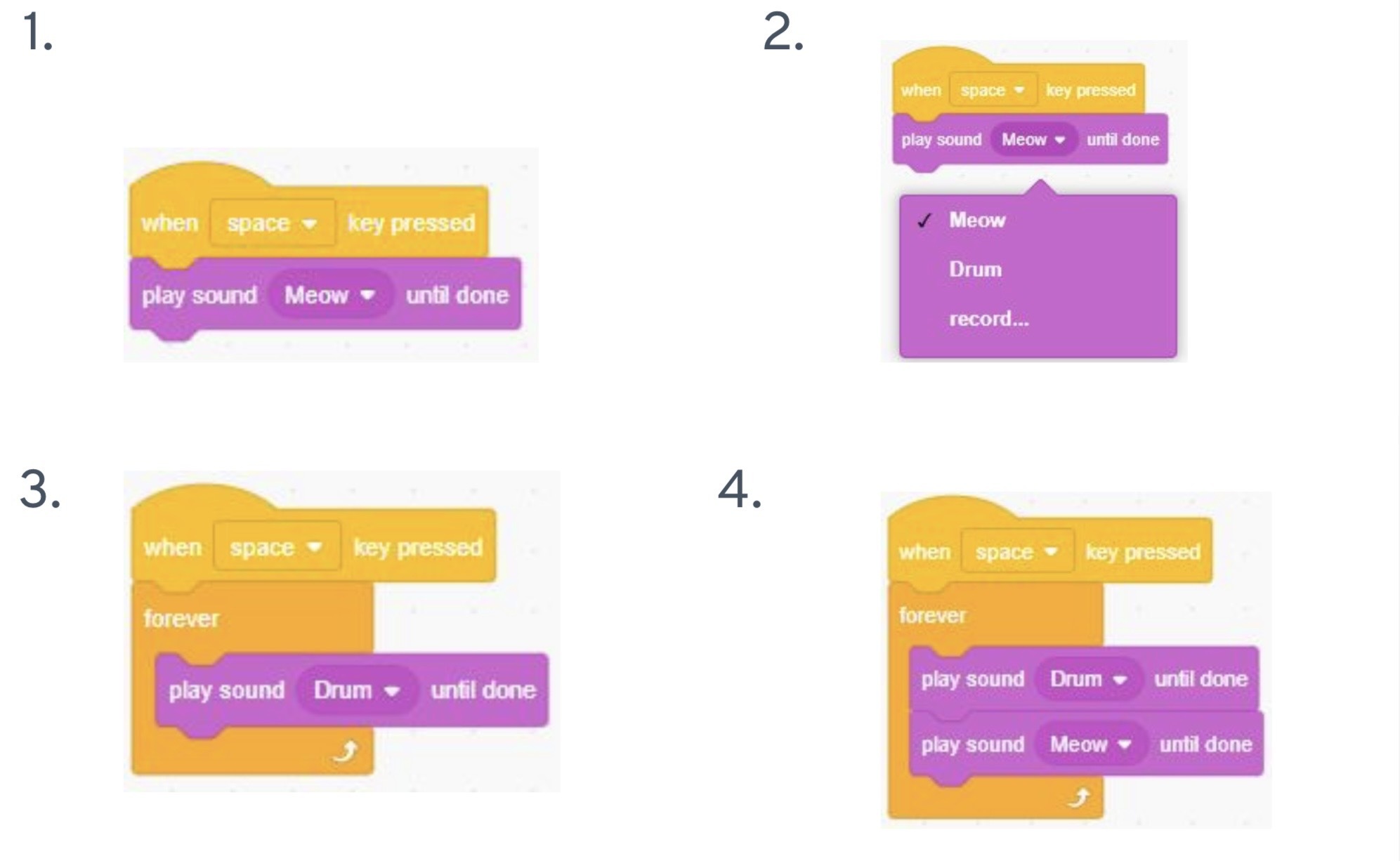Screen dimensions: 1400x861
Task: Open the Meow sound dropdown in example 1
Action: click(x=329, y=295)
